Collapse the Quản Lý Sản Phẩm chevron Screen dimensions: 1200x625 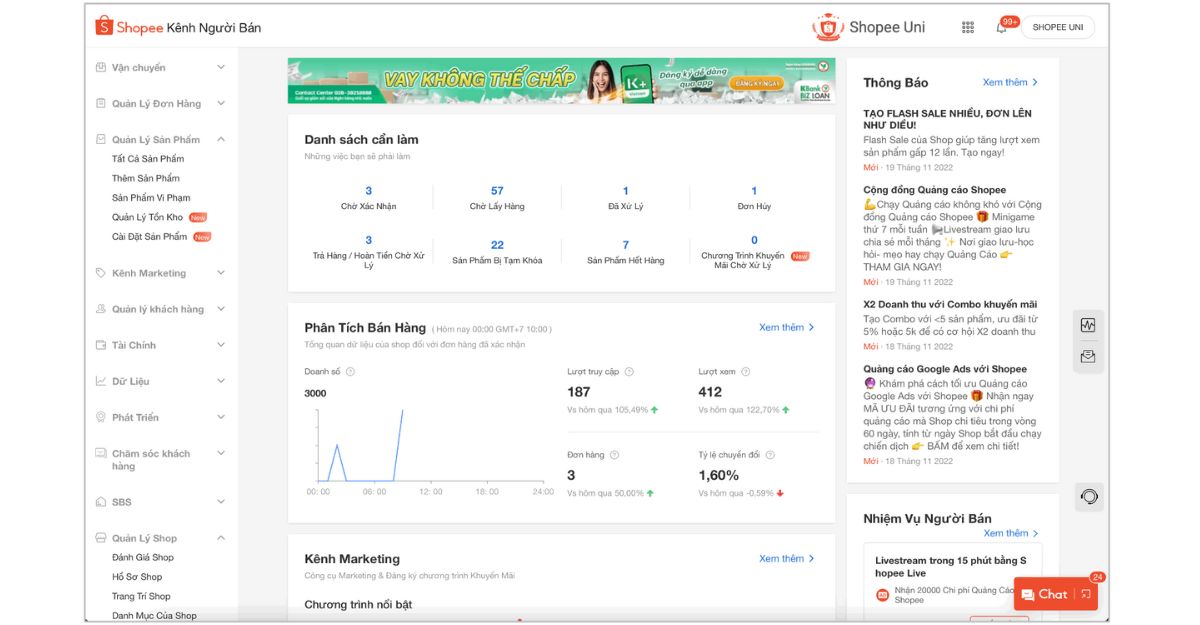pos(221,139)
